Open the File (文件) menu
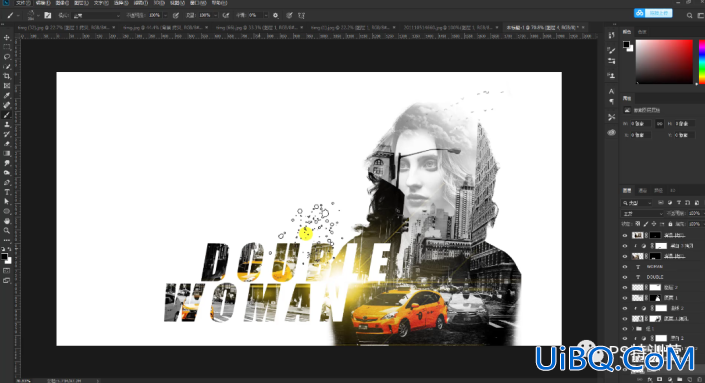705x383 pixels. coord(22,3)
